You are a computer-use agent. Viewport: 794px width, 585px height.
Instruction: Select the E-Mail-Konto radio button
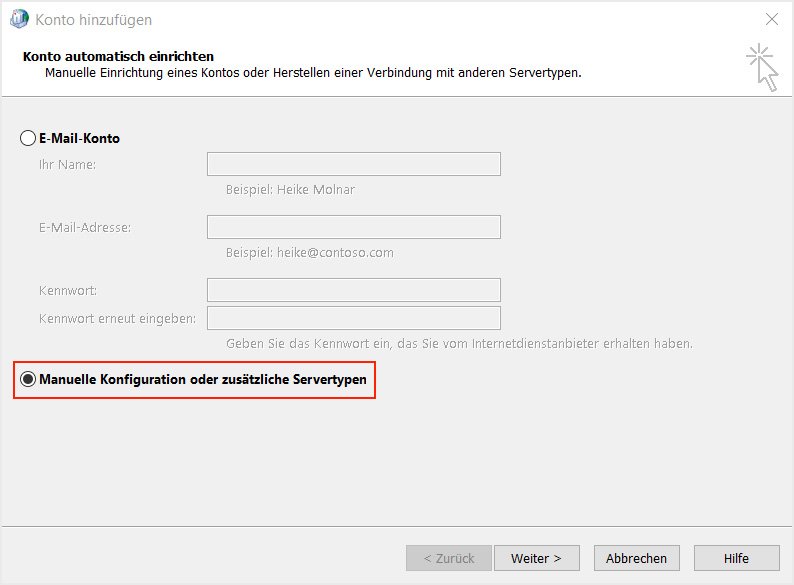click(28, 138)
